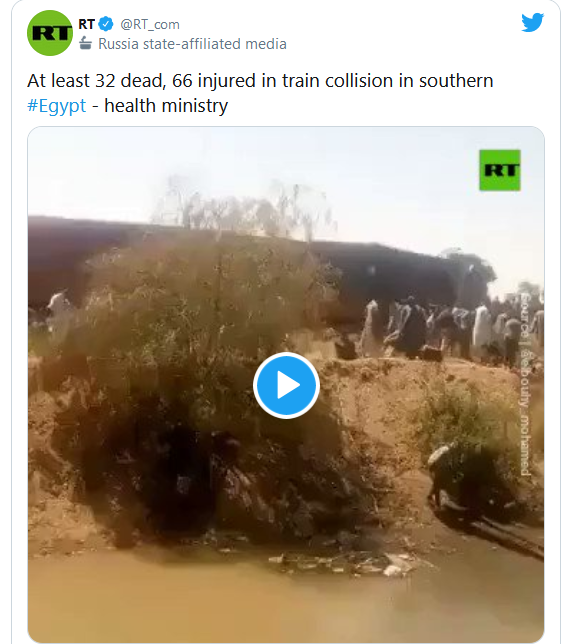
Task: Click the crowd of people in video
Action: tap(452, 327)
